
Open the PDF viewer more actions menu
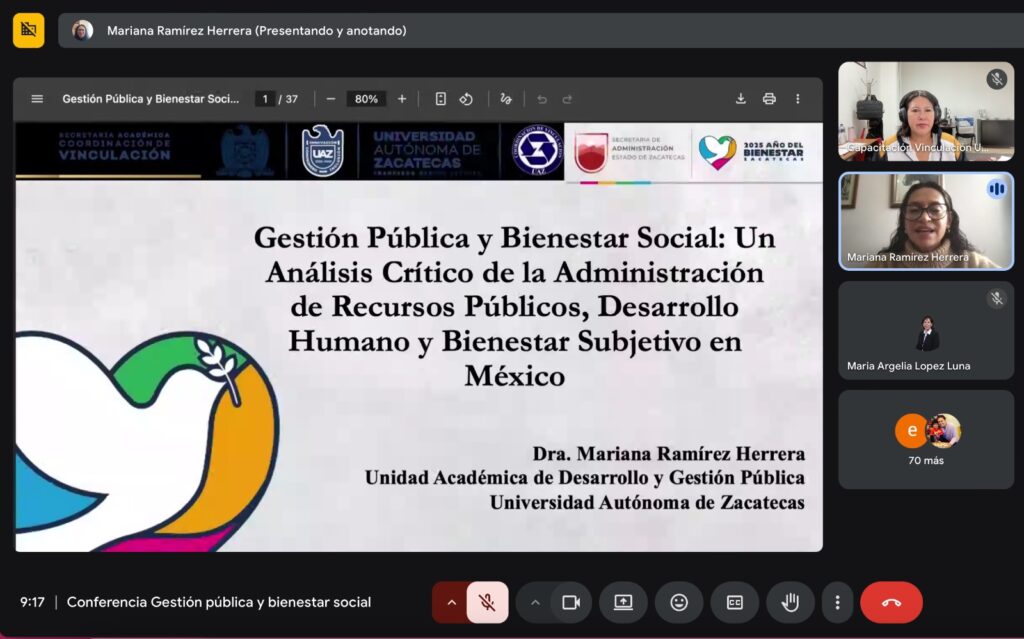pyautogui.click(x=797, y=99)
